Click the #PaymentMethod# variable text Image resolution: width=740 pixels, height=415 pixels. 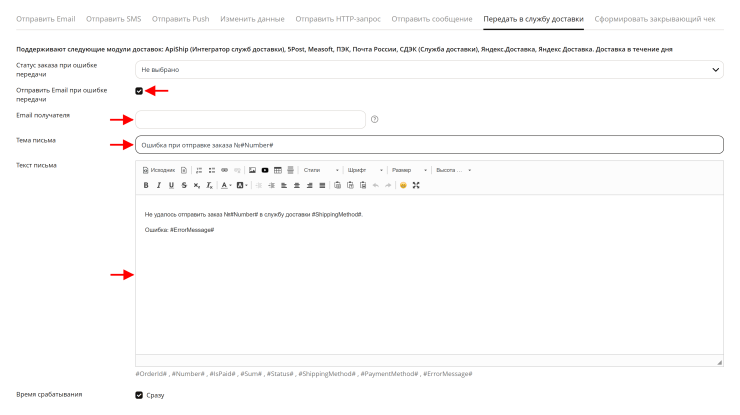point(389,374)
